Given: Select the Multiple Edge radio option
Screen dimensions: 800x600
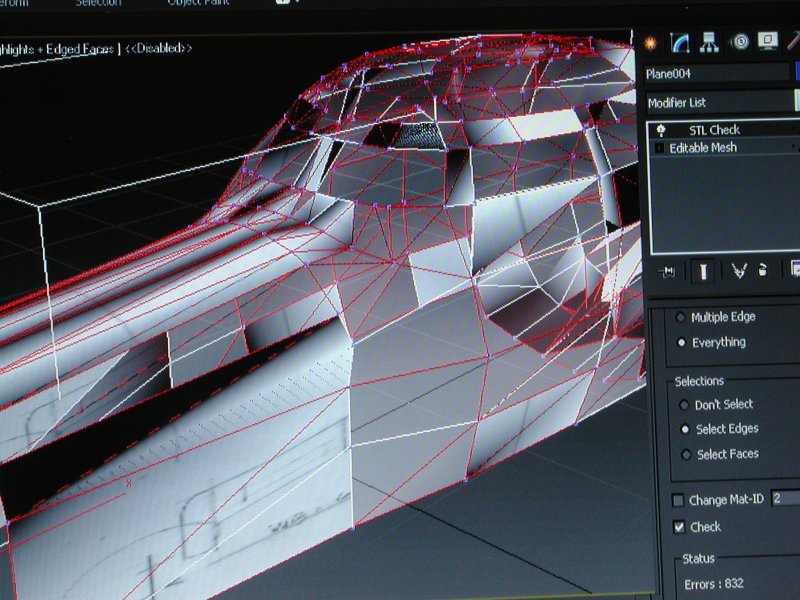Looking at the screenshot, I should point(682,317).
